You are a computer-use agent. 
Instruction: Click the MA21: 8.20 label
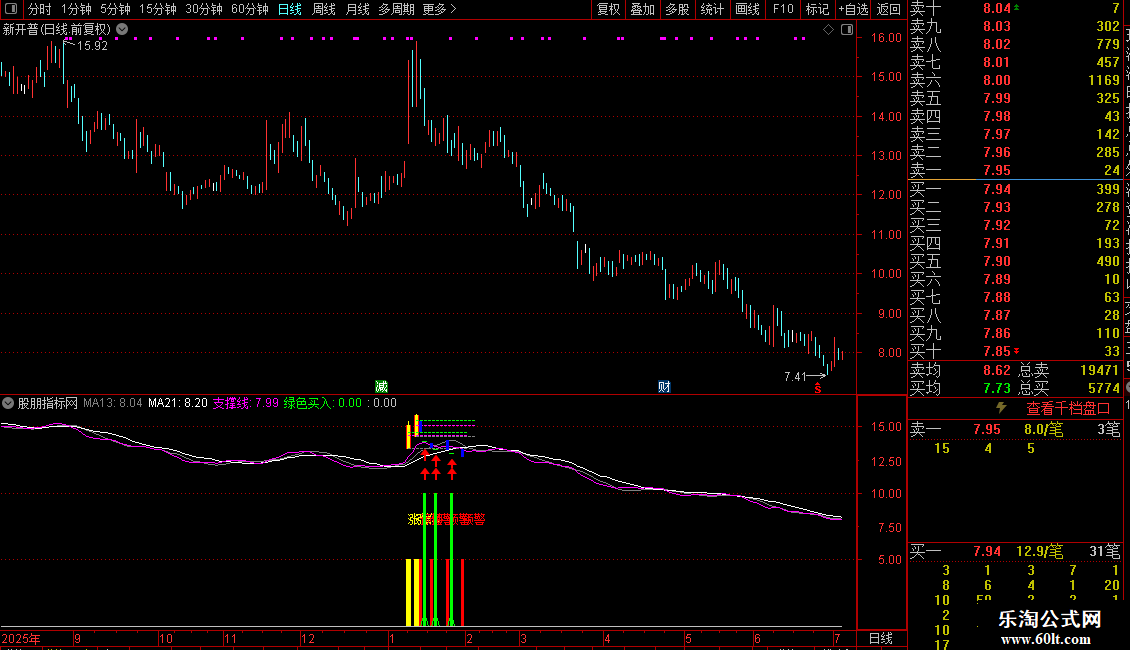[x=177, y=403]
